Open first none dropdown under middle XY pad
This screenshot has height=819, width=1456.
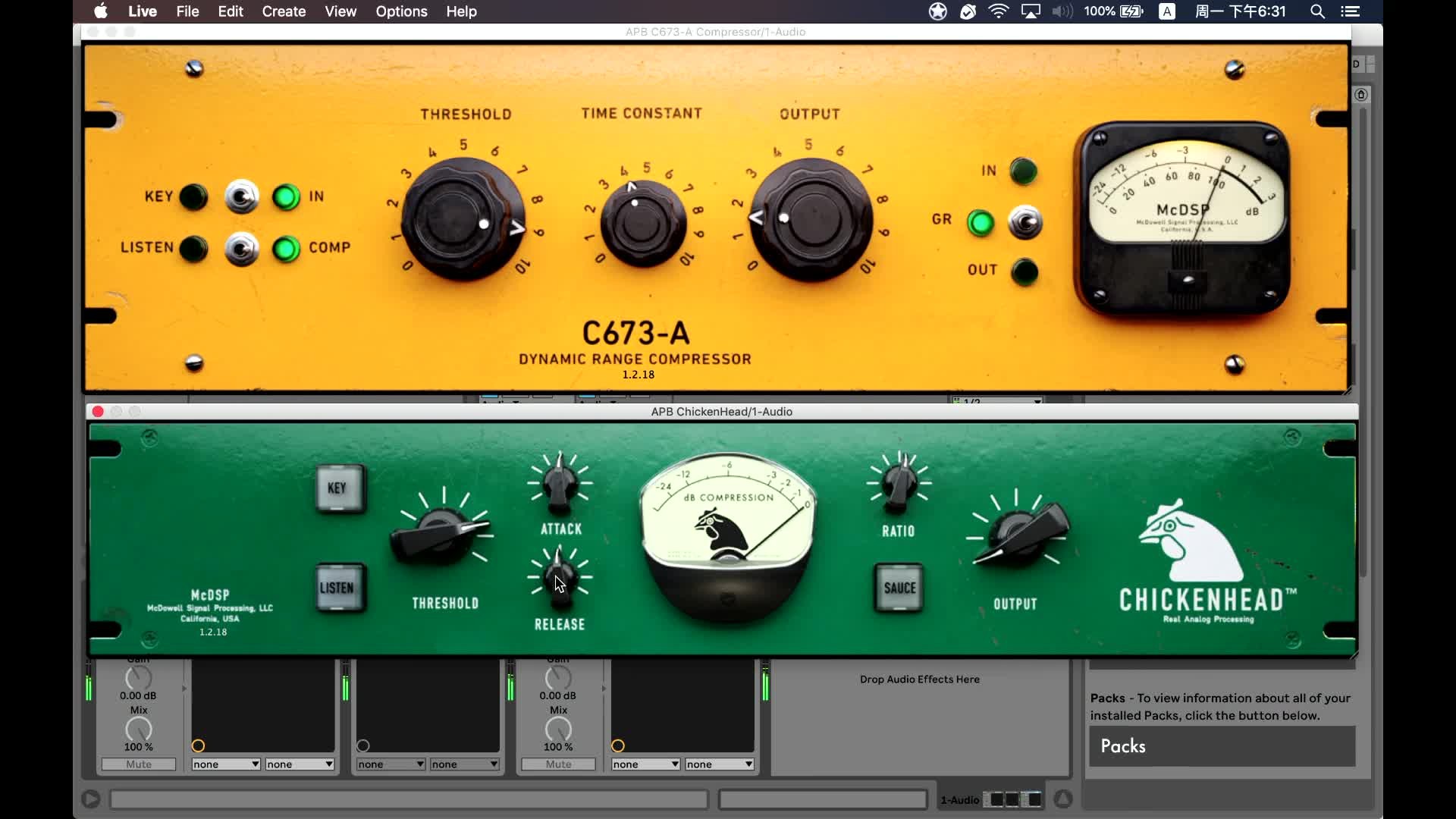391,764
